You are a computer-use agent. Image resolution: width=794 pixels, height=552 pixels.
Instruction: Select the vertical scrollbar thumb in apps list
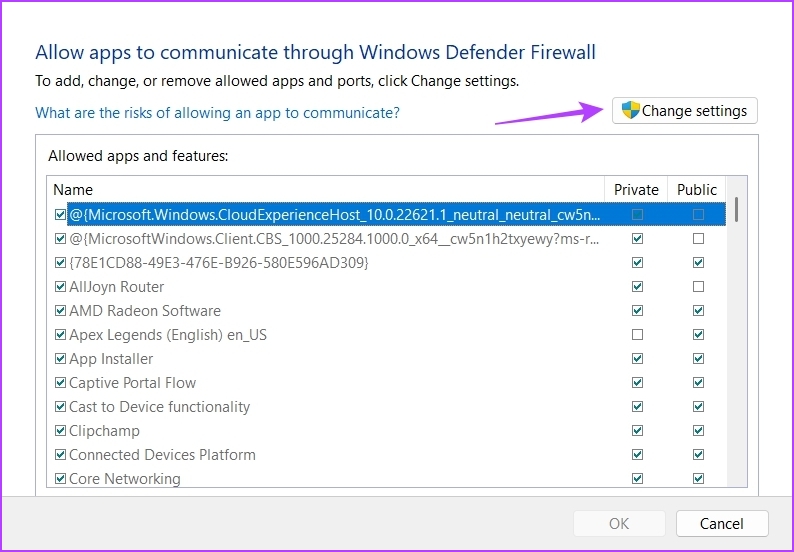tap(736, 209)
